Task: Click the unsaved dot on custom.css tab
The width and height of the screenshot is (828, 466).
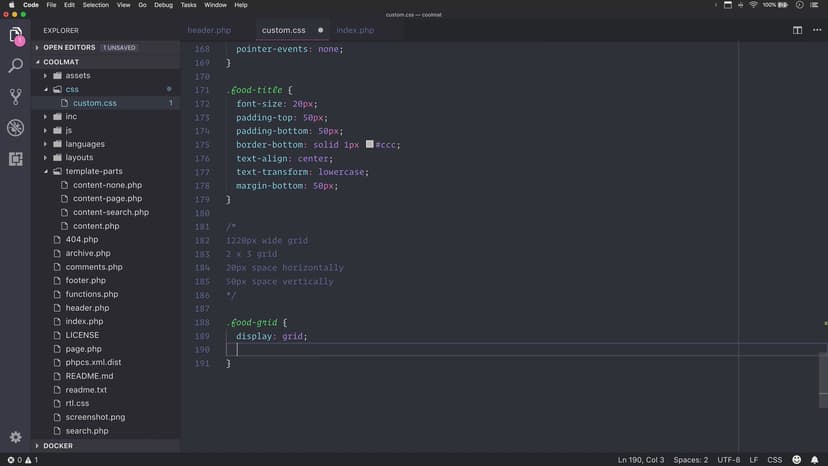Action: (x=320, y=30)
